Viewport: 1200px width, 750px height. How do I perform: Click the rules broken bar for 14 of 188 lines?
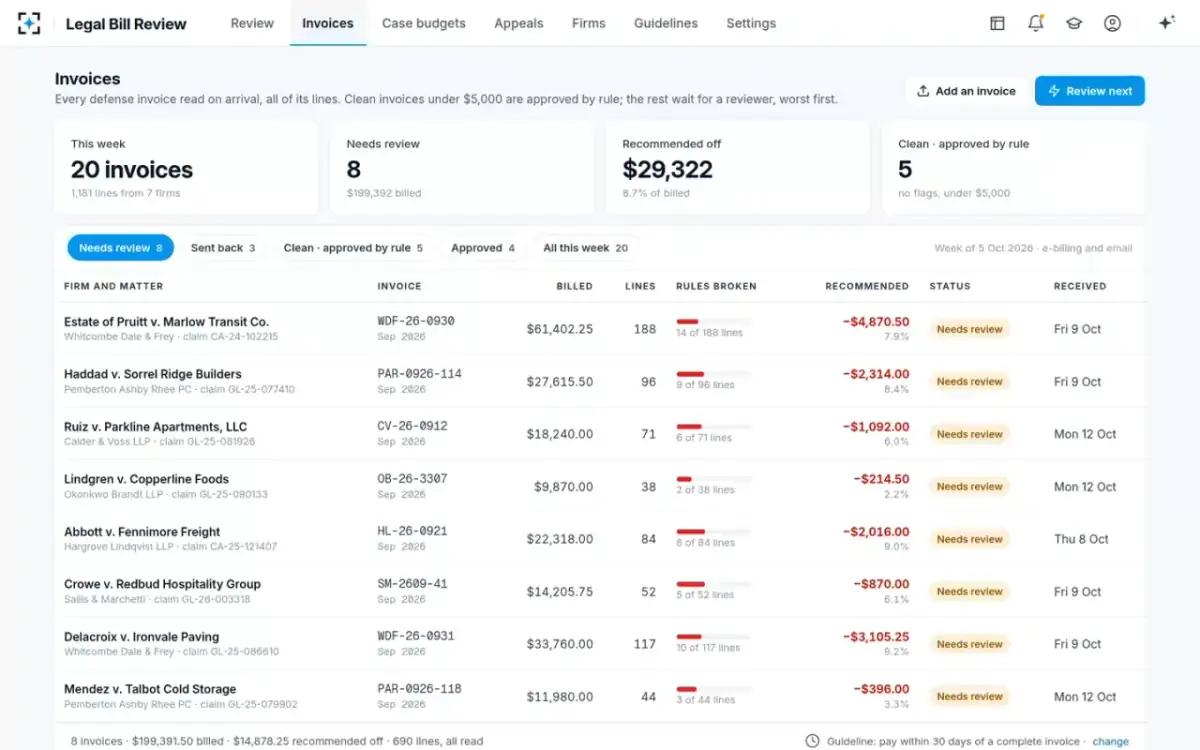(x=714, y=322)
